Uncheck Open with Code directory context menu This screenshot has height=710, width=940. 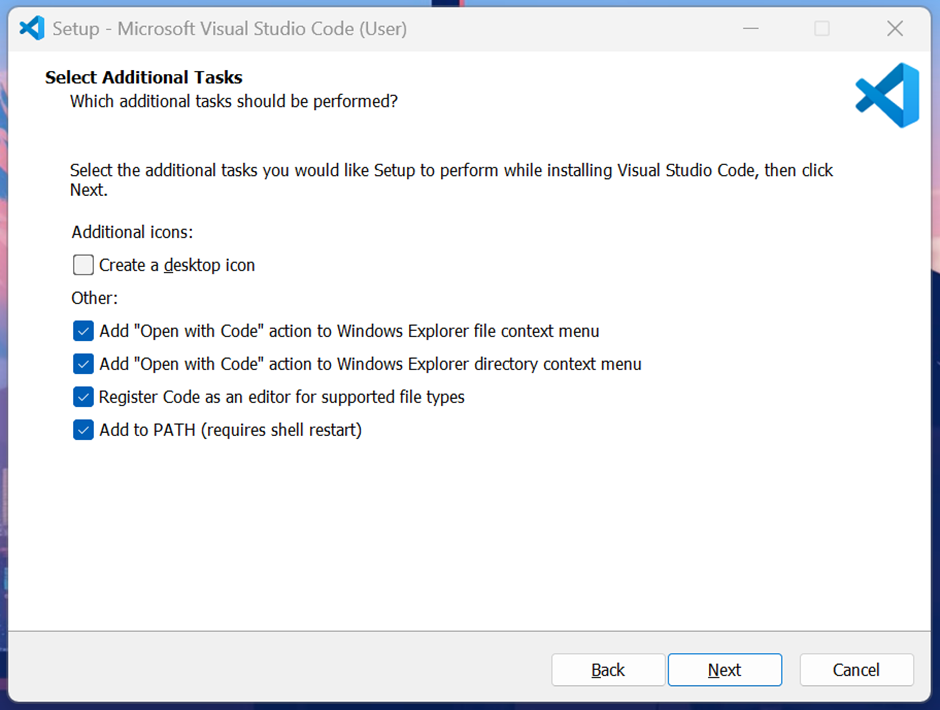click(x=83, y=363)
